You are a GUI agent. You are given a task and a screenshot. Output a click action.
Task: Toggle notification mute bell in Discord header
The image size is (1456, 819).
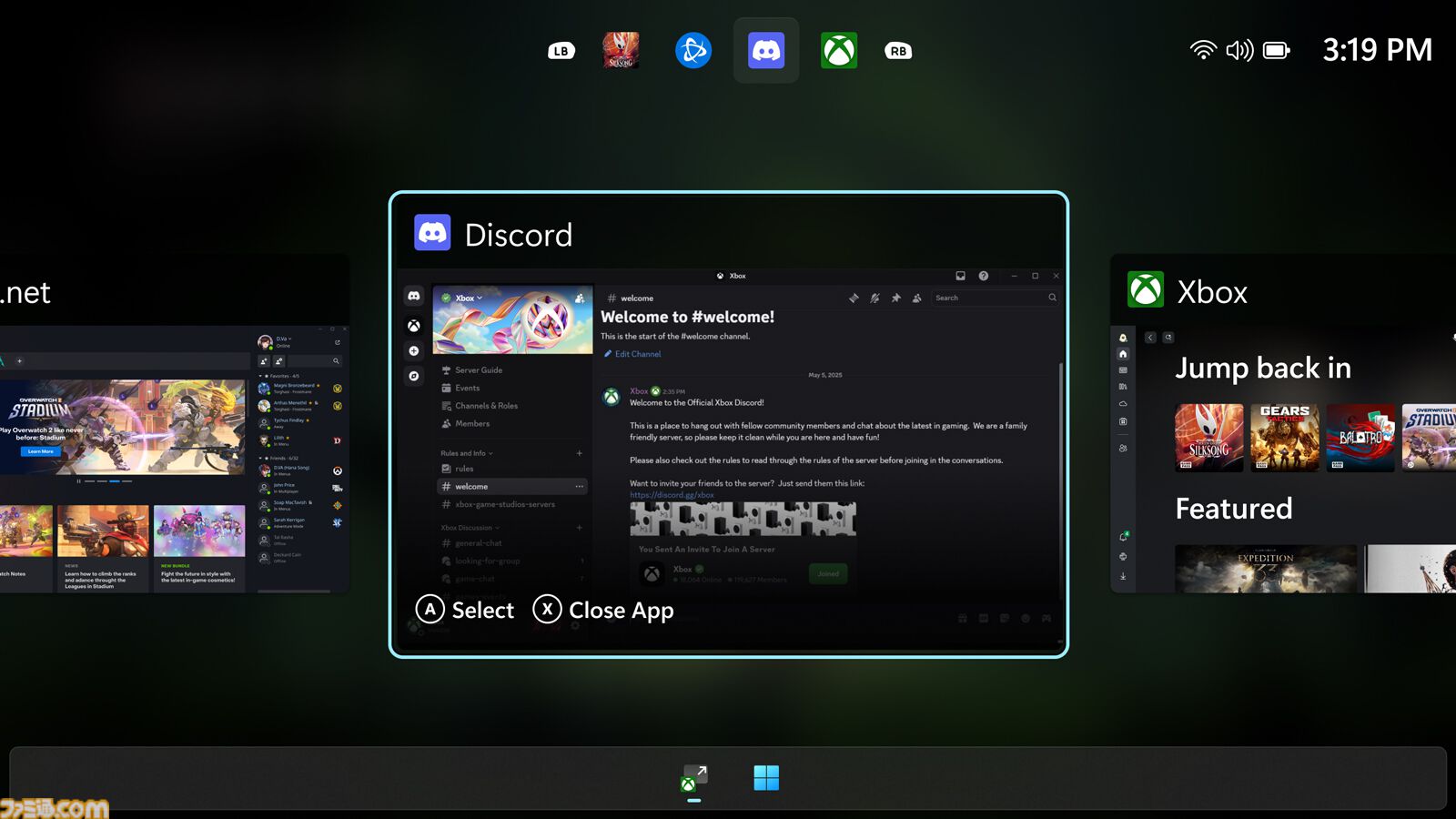tap(875, 298)
